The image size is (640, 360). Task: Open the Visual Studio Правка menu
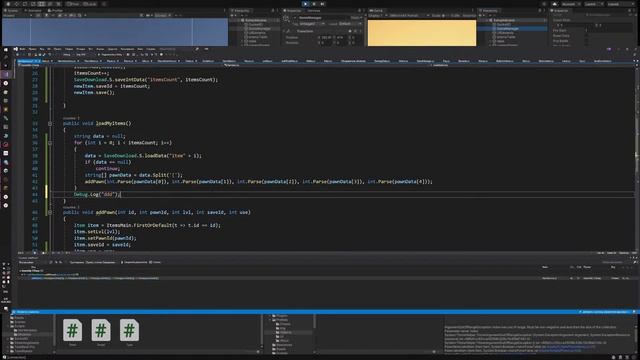coord(32,49)
